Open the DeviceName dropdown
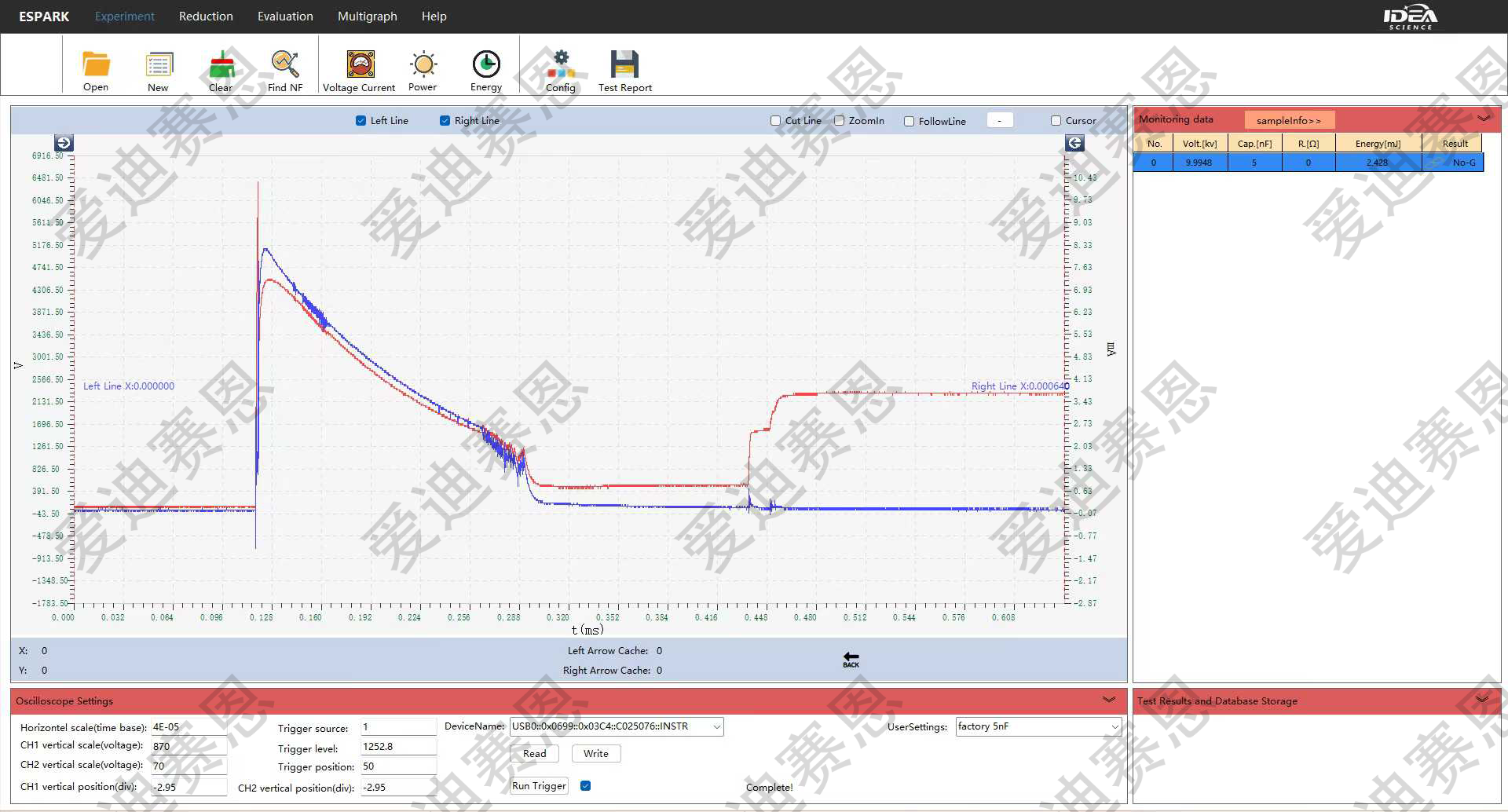The height and width of the screenshot is (812, 1508). coord(716,727)
